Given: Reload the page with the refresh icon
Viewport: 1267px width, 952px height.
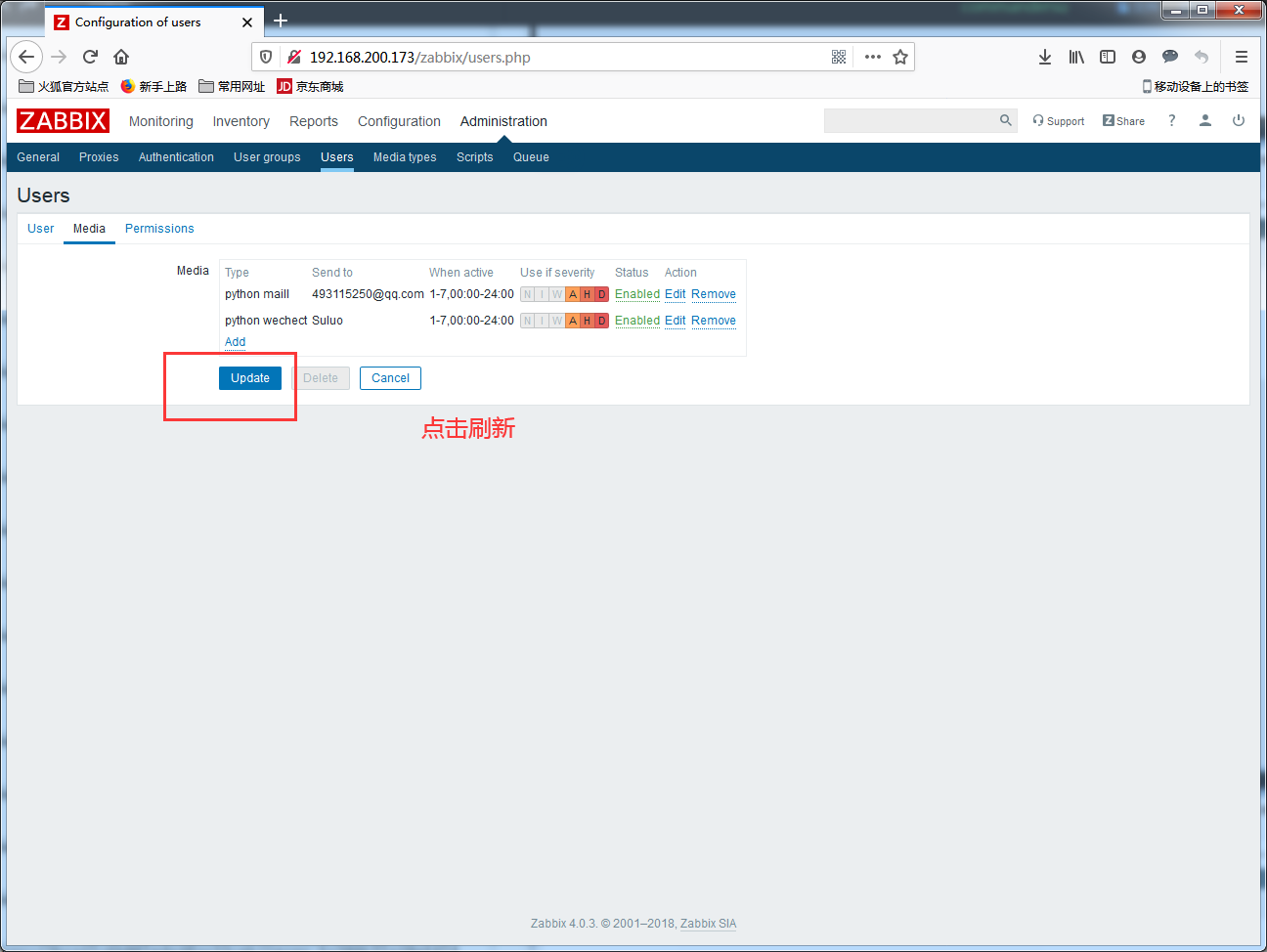Looking at the screenshot, I should click(x=90, y=57).
